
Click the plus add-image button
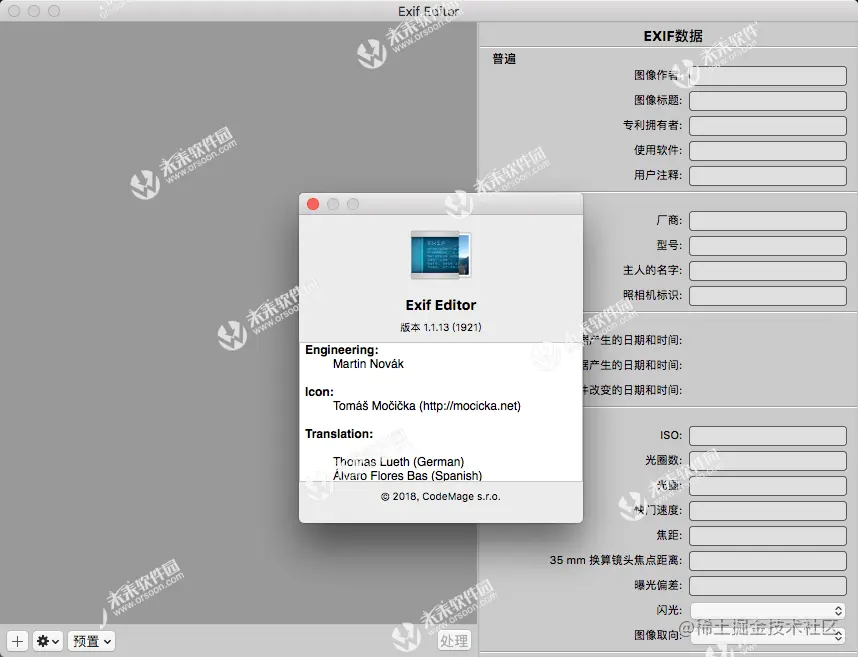click(x=17, y=641)
